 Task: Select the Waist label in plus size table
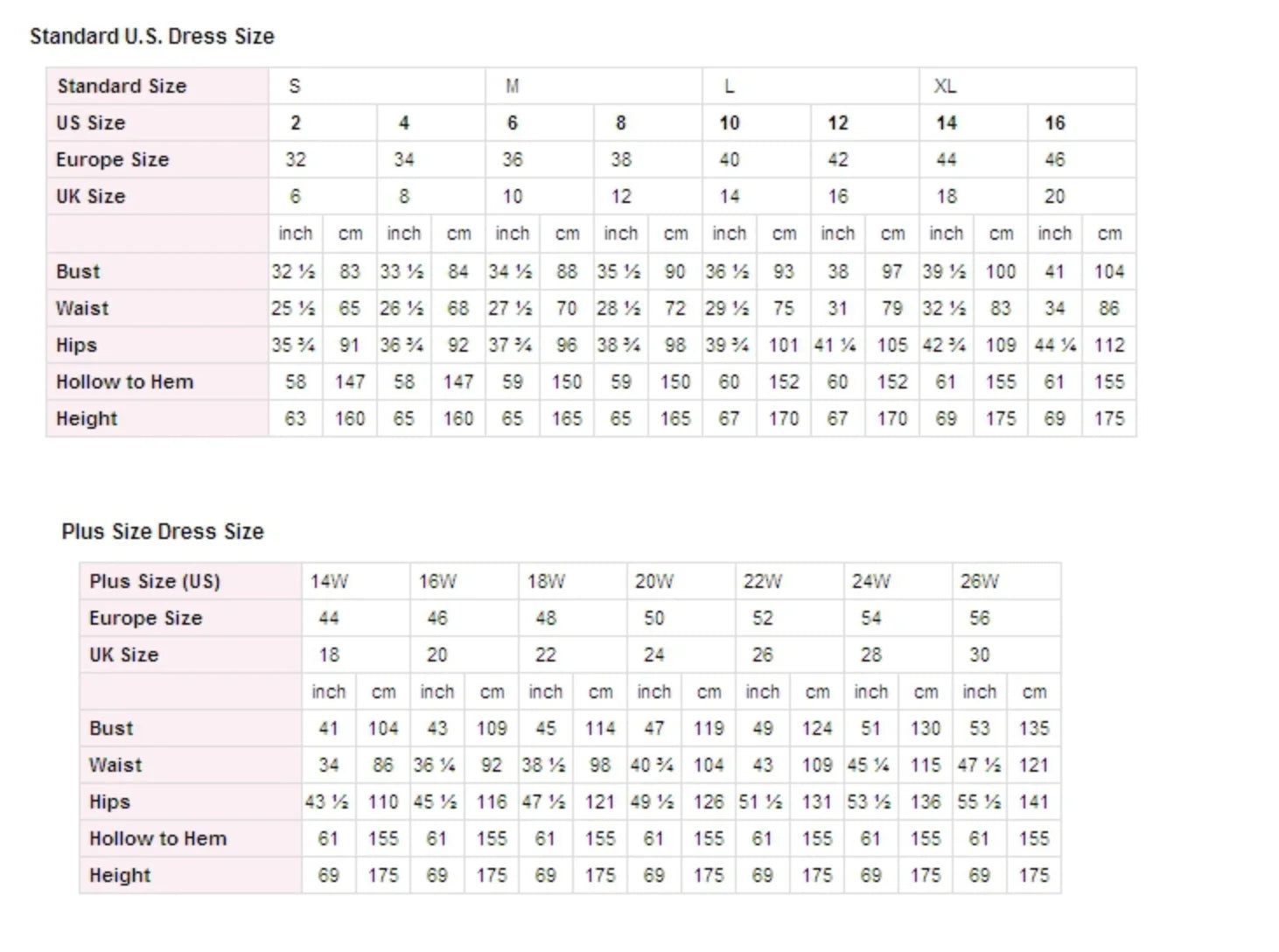pyautogui.click(x=115, y=765)
